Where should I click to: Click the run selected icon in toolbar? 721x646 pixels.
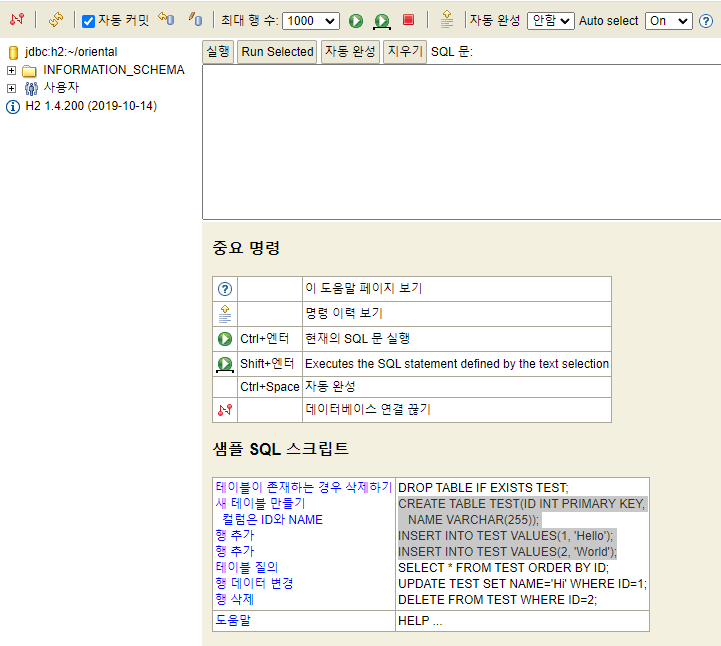[382, 21]
